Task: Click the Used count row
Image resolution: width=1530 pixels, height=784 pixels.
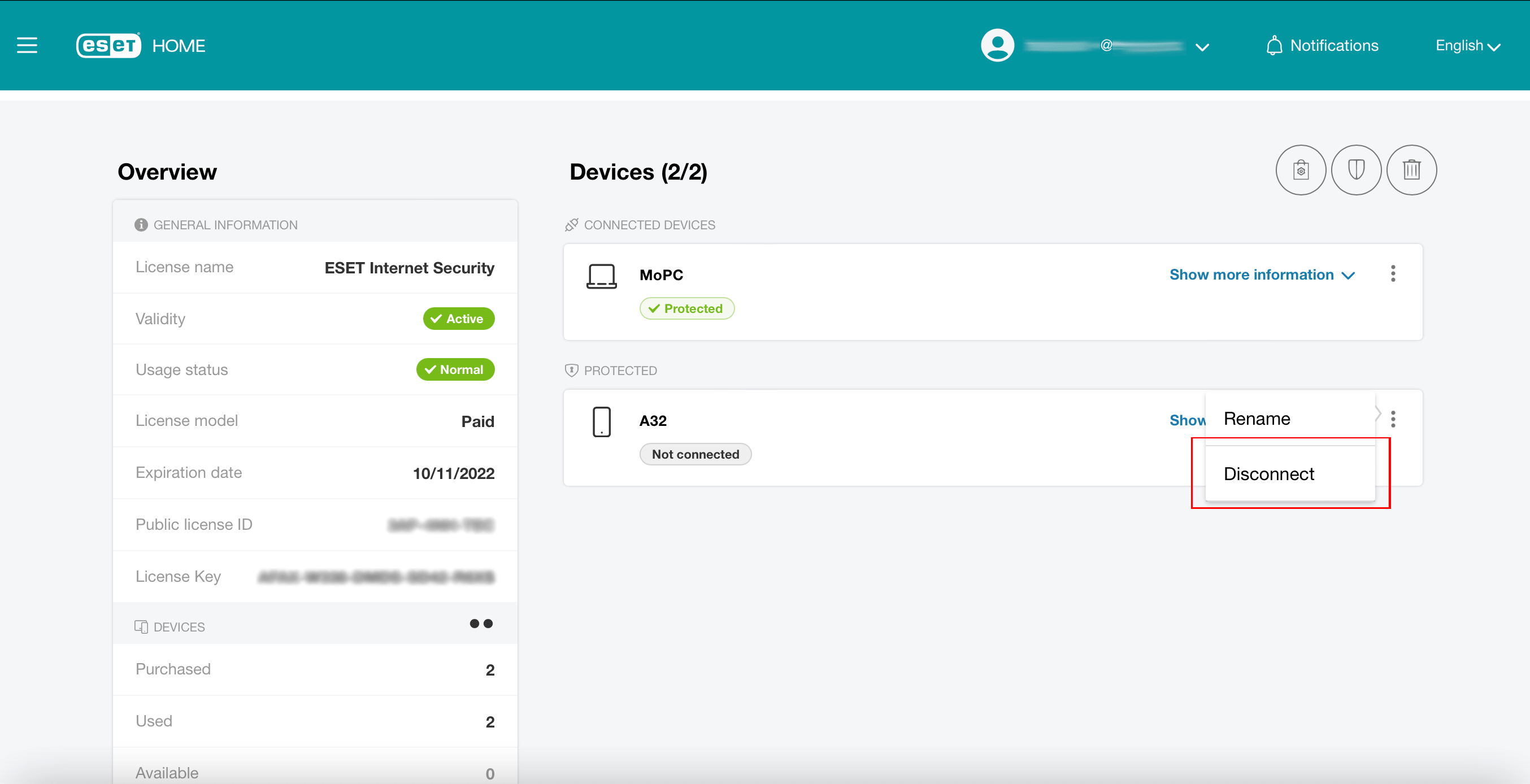Action: 315,721
